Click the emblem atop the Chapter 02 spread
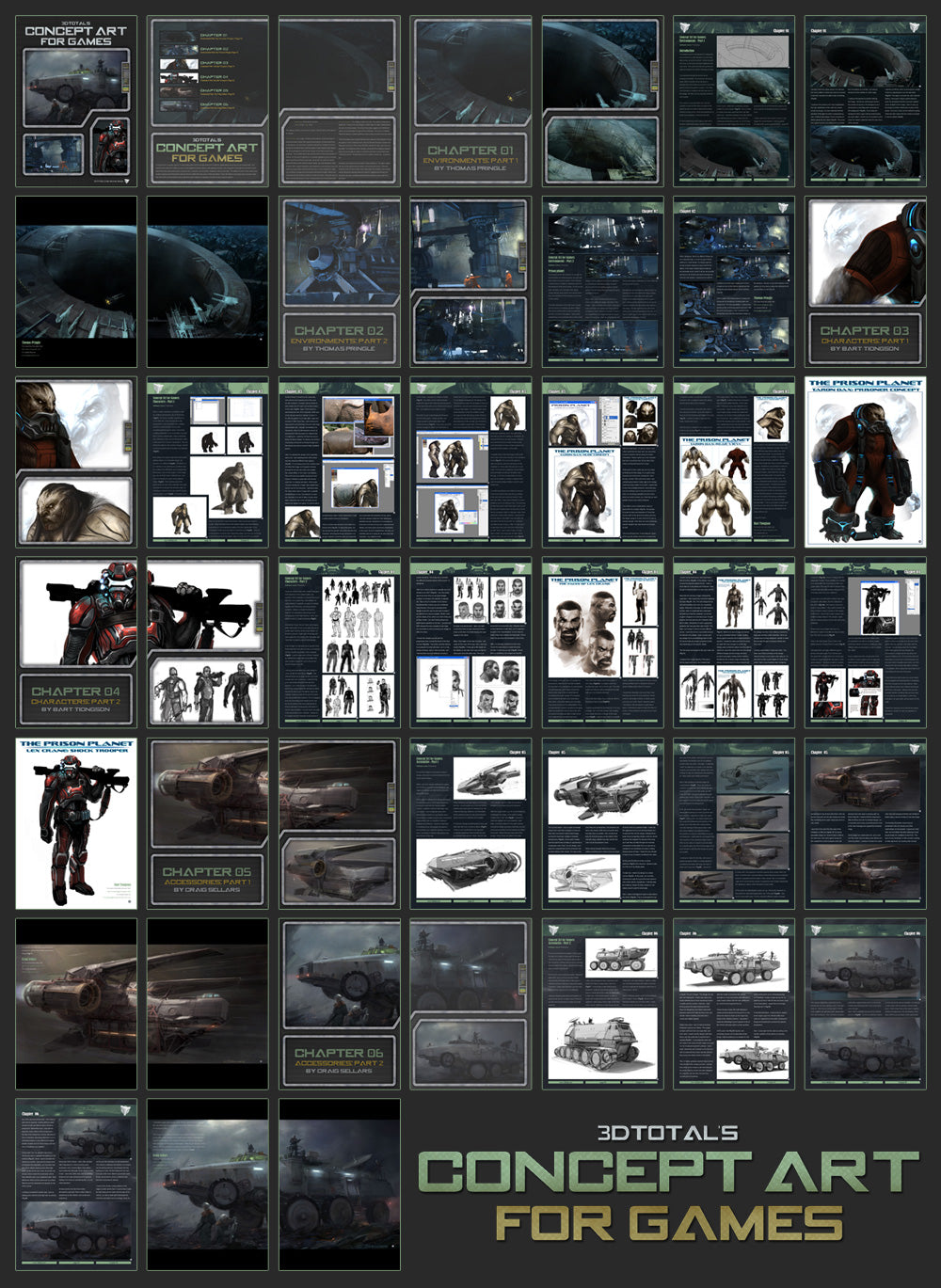This screenshot has width=941, height=1288. tap(554, 206)
